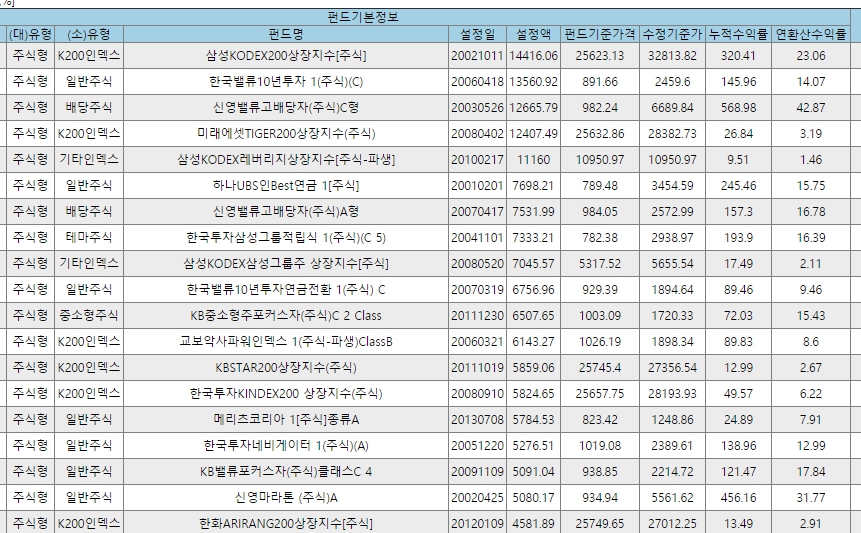Click the 수정기준가 column header
Screen dimensions: 861x533
click(x=672, y=35)
